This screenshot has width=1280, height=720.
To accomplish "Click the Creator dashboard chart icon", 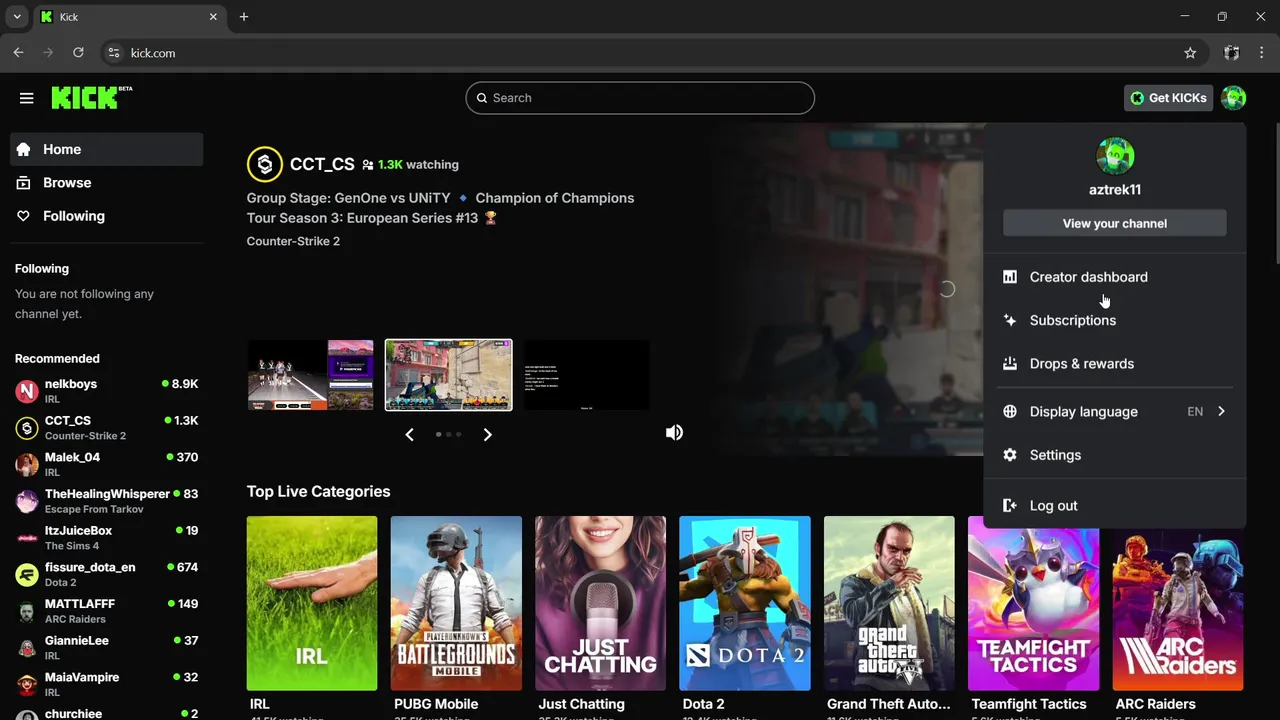I will 1010,277.
